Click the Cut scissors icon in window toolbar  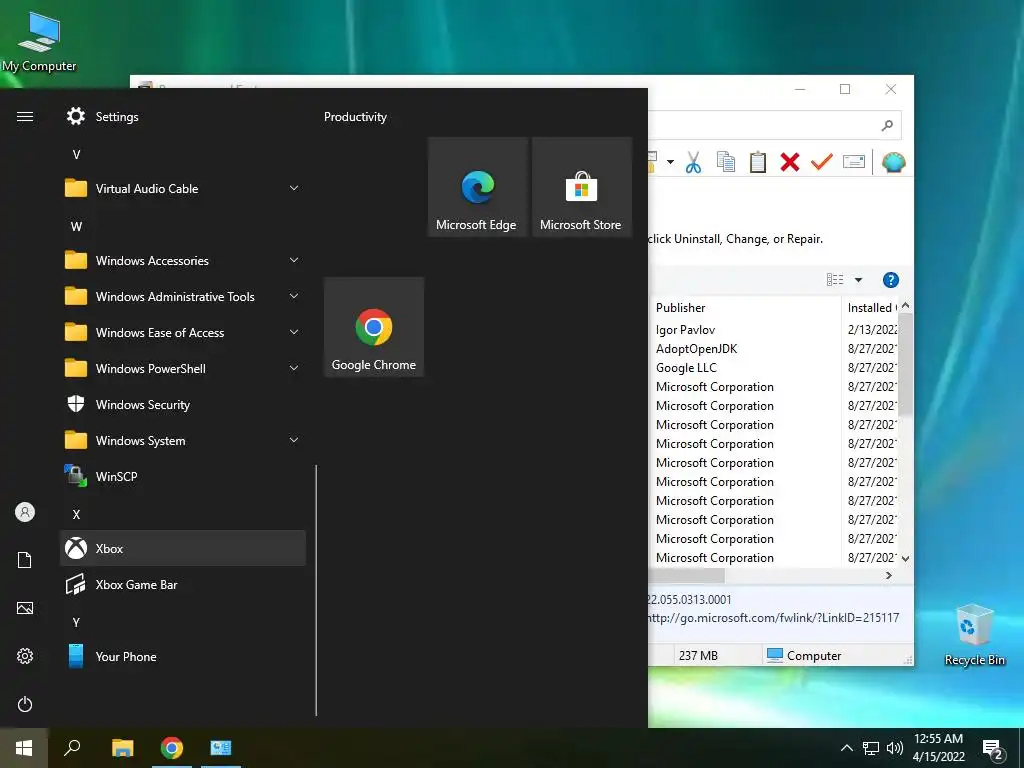click(x=694, y=162)
